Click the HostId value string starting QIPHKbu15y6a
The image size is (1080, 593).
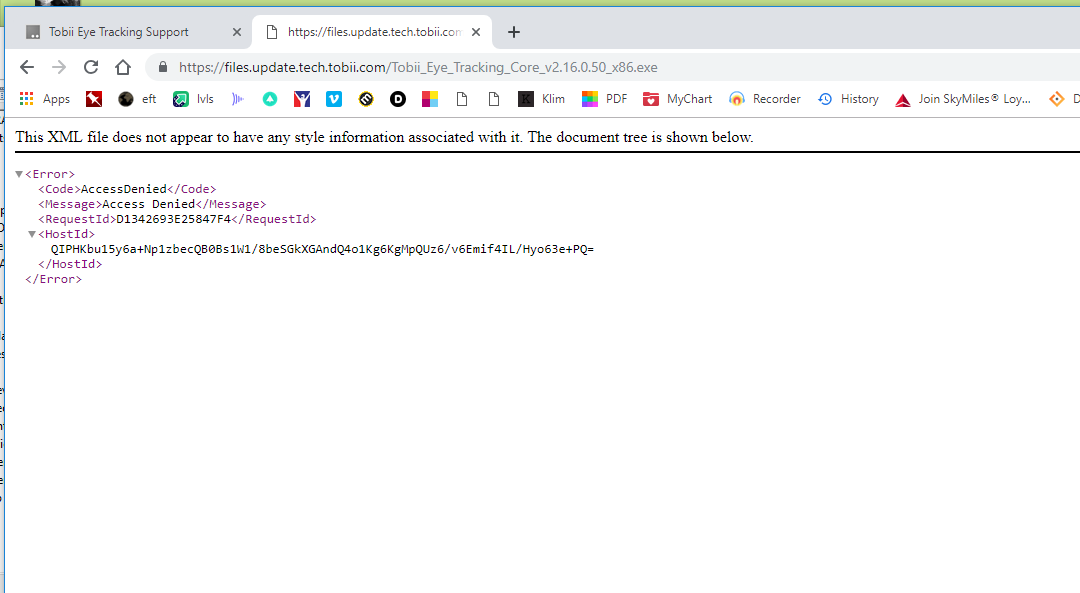point(322,249)
